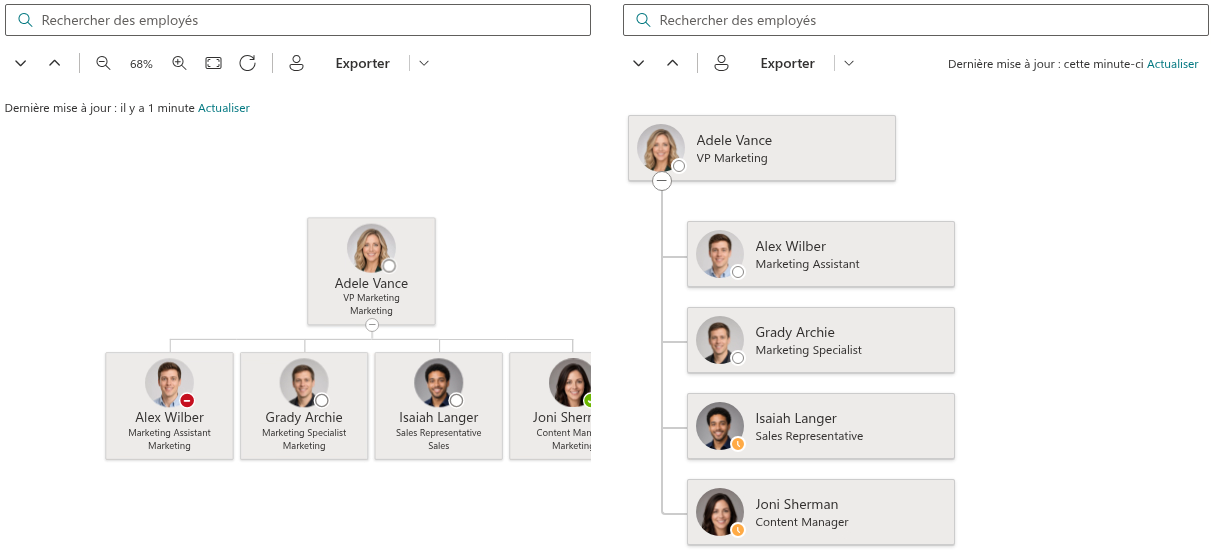Click the person icon in right toolbar
This screenshot has width=1220, height=560.
[x=721, y=63]
